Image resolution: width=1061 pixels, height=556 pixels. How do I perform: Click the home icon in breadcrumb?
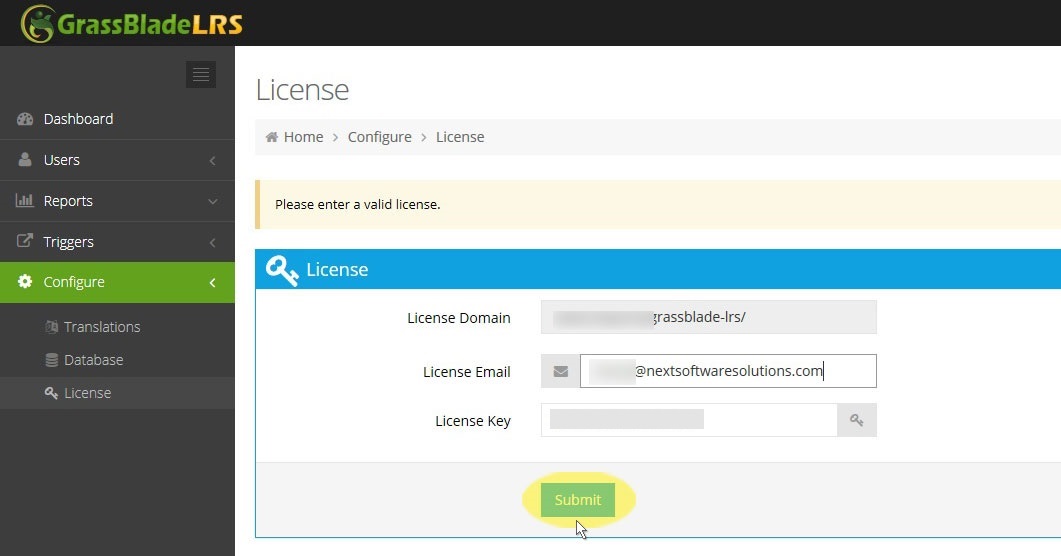coord(272,137)
